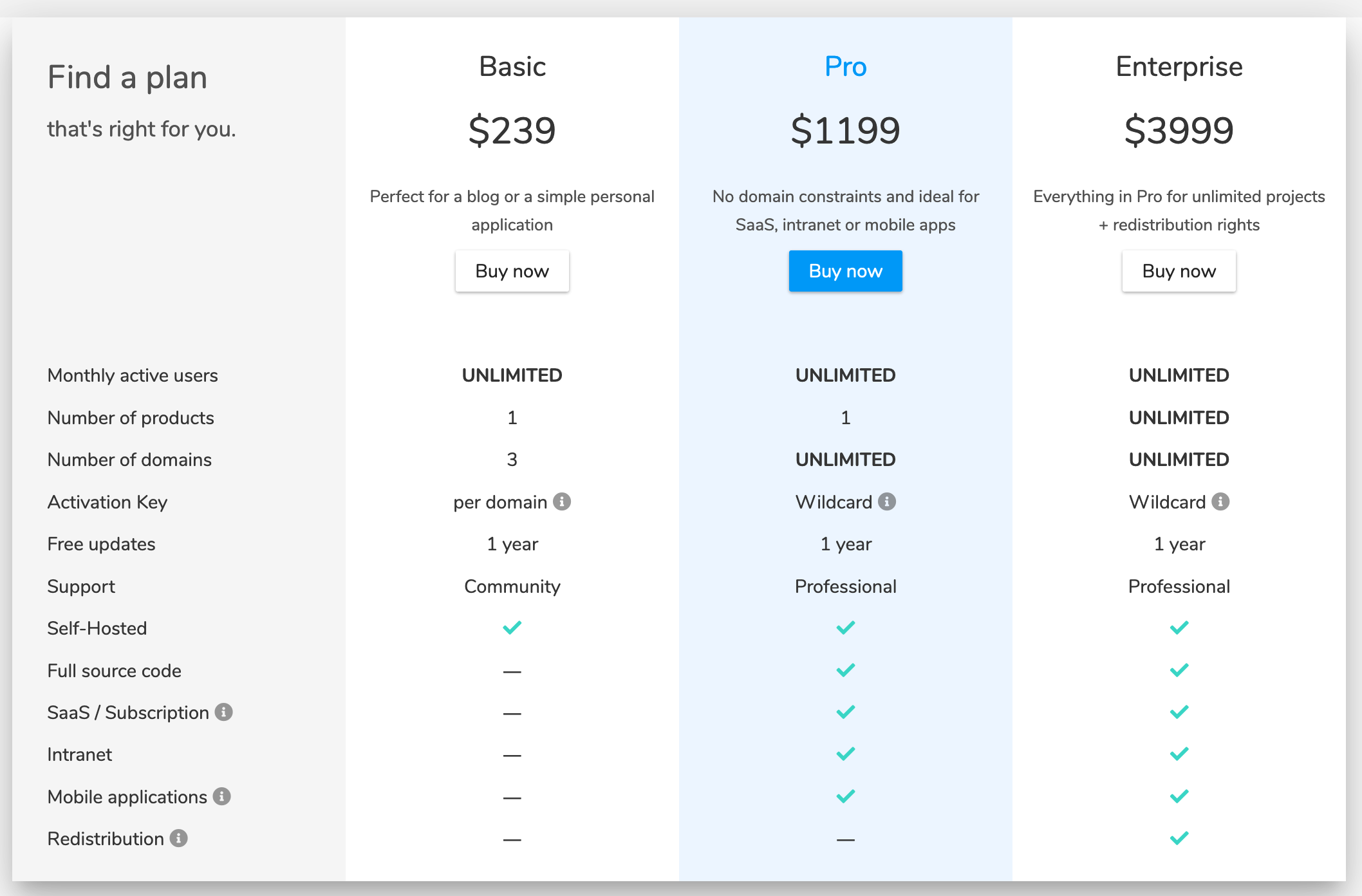
Task: Click Basic plan Self-Hosted checkmark
Action: click(x=512, y=628)
